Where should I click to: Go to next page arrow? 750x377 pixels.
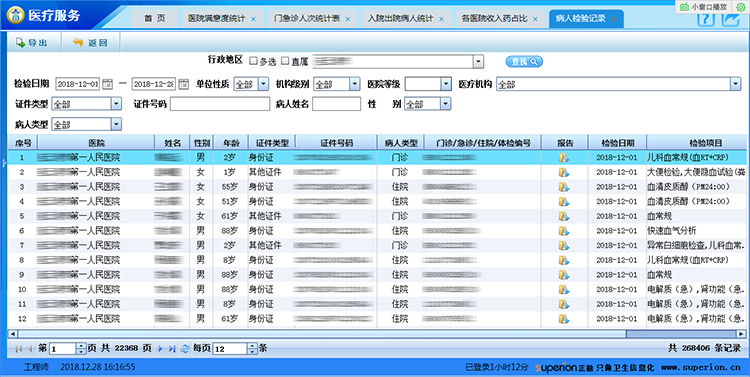[x=160, y=349]
